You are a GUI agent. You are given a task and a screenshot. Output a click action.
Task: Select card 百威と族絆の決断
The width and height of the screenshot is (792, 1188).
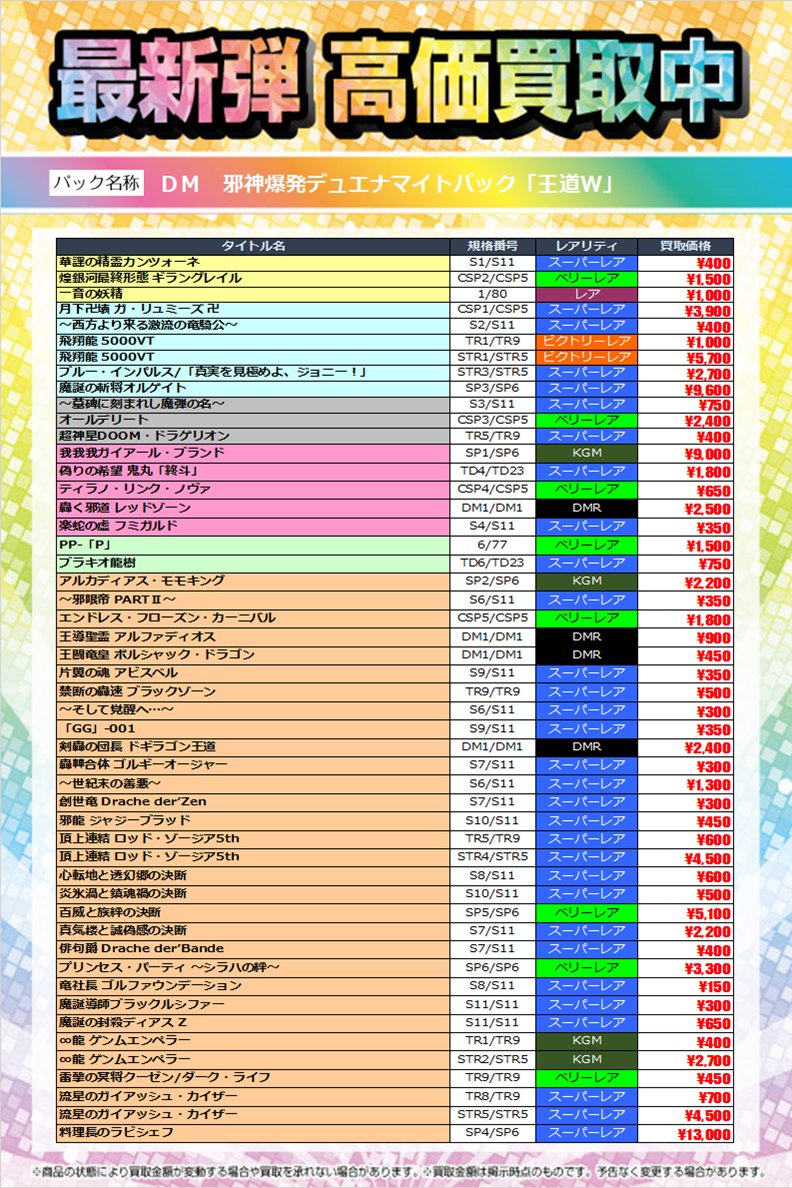pos(110,912)
